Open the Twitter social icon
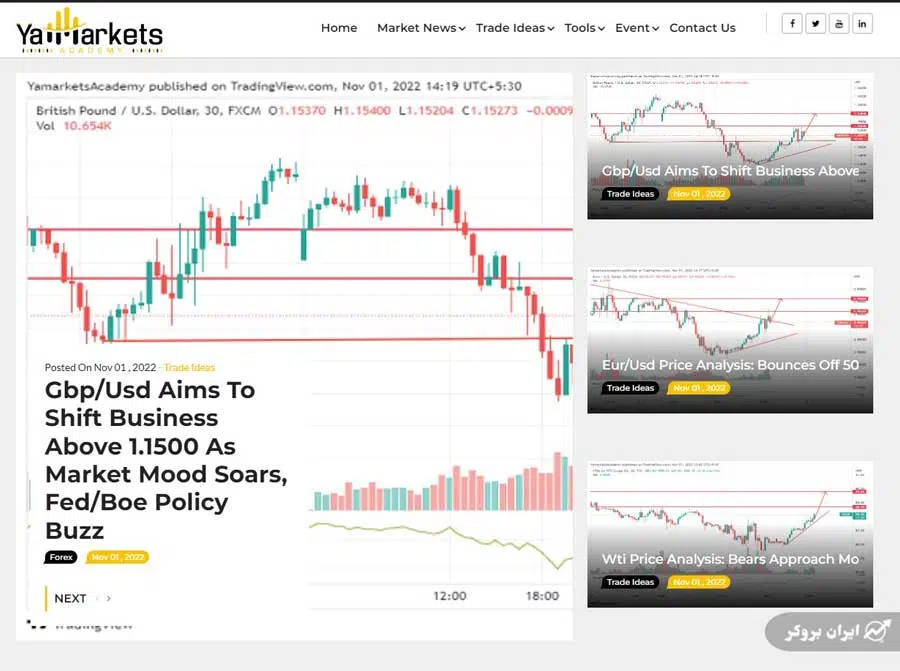 (x=816, y=24)
